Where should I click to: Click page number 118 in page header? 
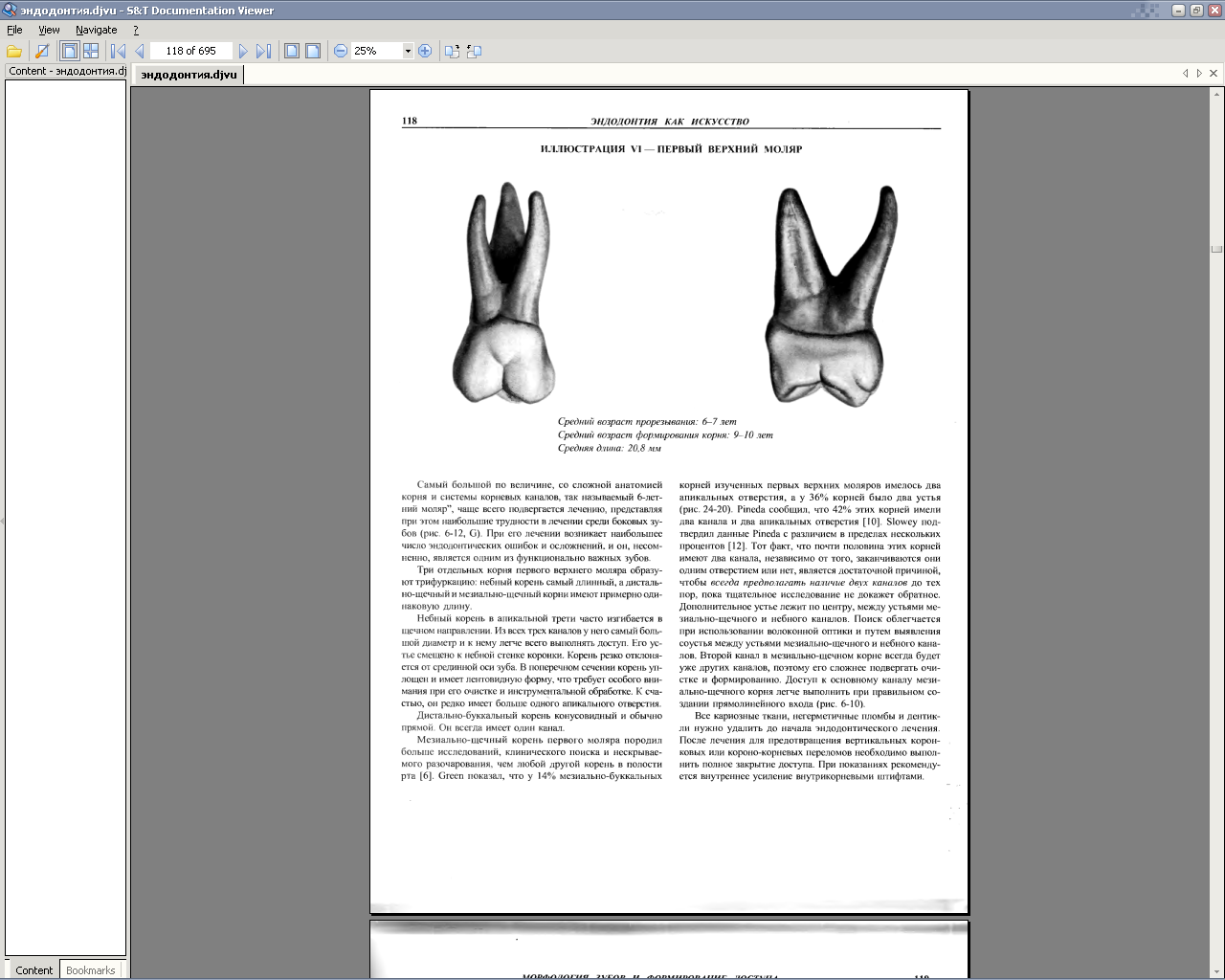[x=410, y=121]
